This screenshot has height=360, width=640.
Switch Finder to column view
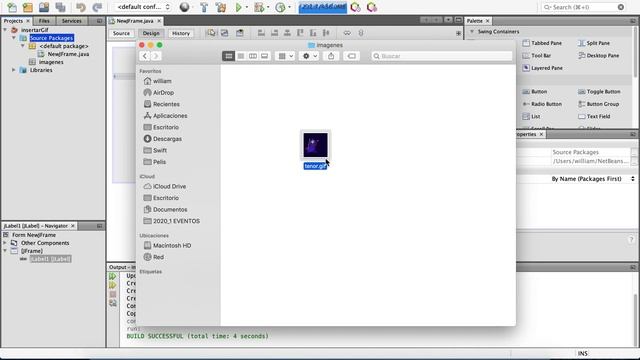253,56
